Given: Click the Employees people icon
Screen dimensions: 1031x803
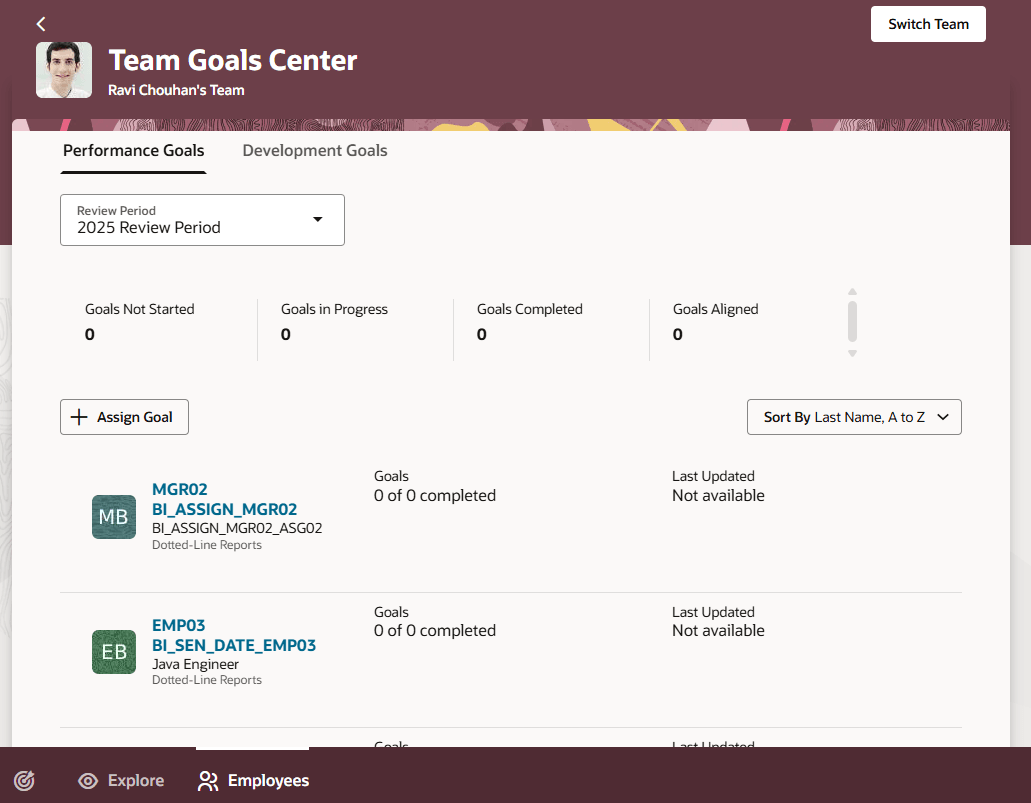Looking at the screenshot, I should [x=208, y=781].
